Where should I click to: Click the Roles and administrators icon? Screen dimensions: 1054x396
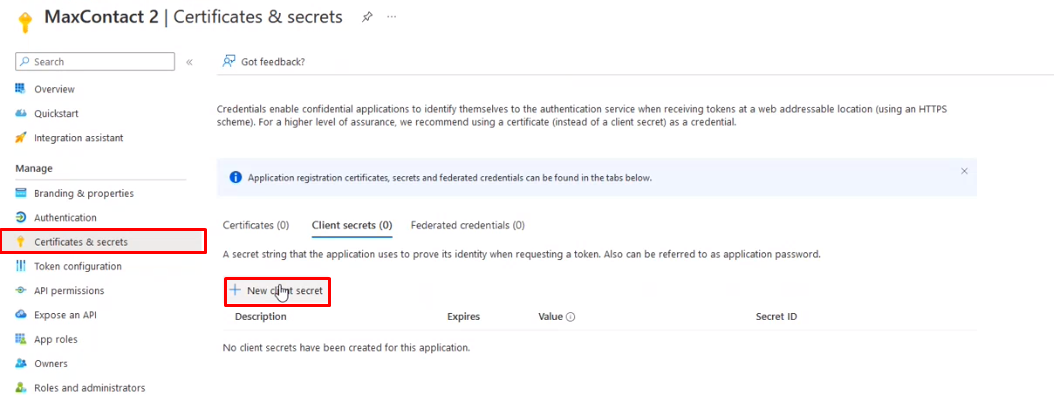(20, 388)
